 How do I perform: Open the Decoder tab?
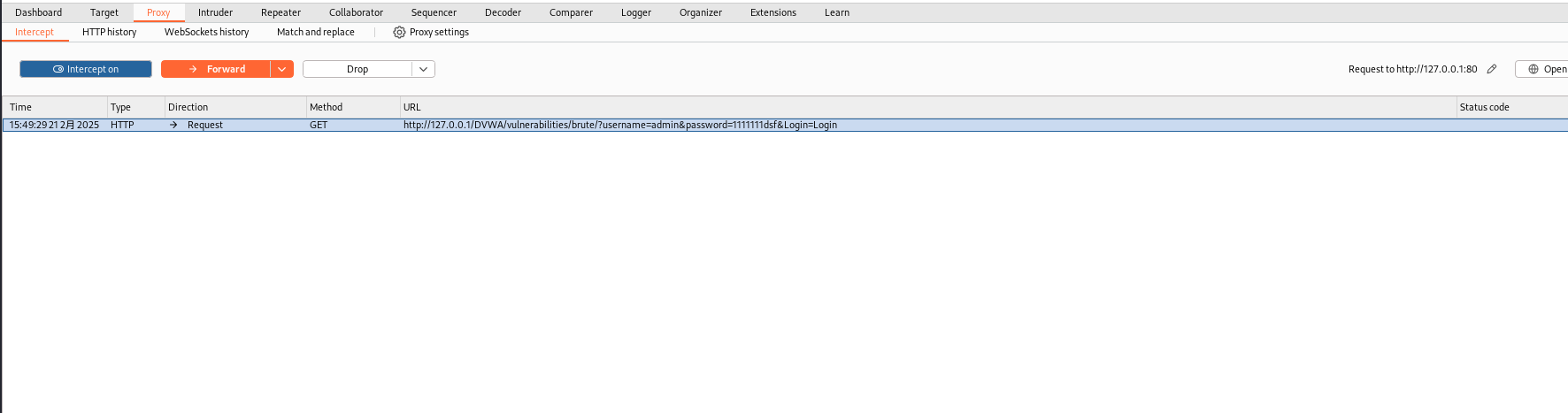[x=503, y=12]
